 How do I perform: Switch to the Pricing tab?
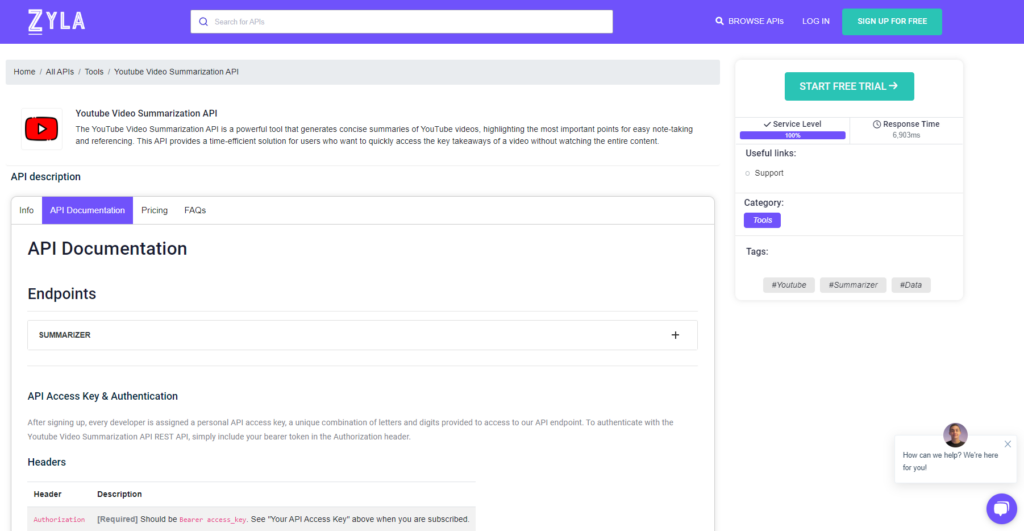(x=154, y=210)
